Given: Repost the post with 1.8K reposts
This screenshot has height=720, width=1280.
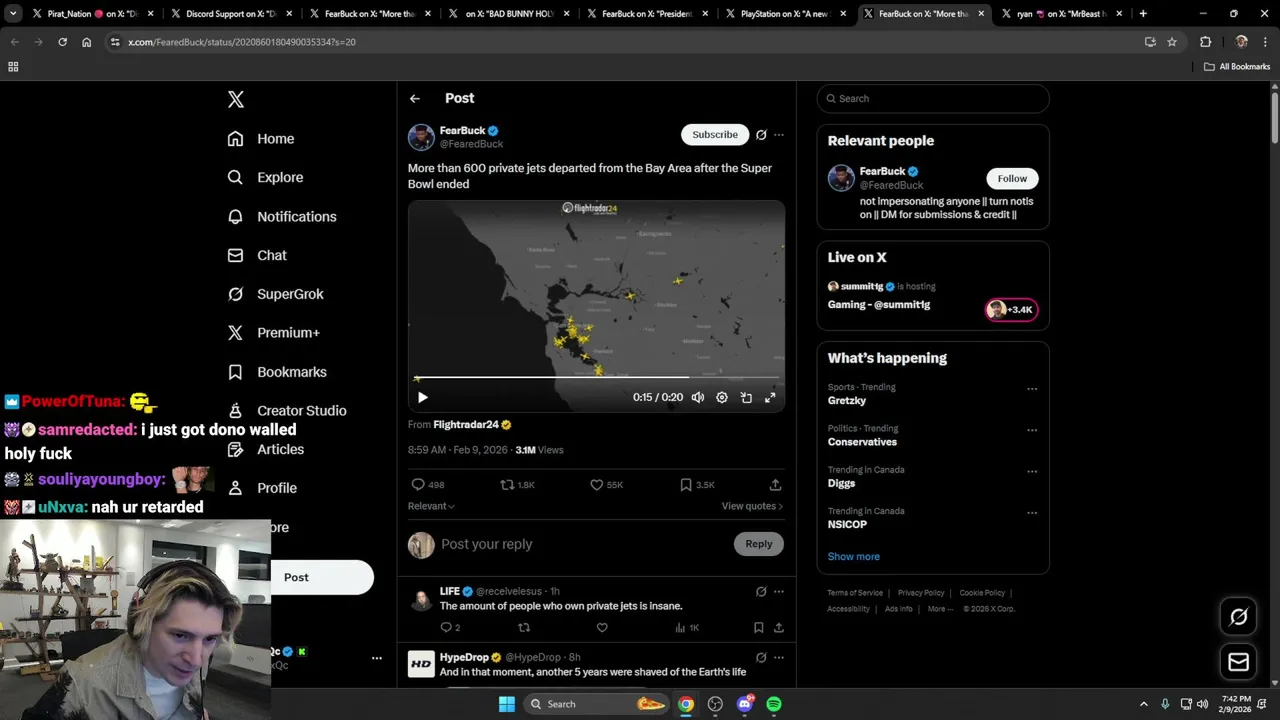Looking at the screenshot, I should [x=518, y=485].
